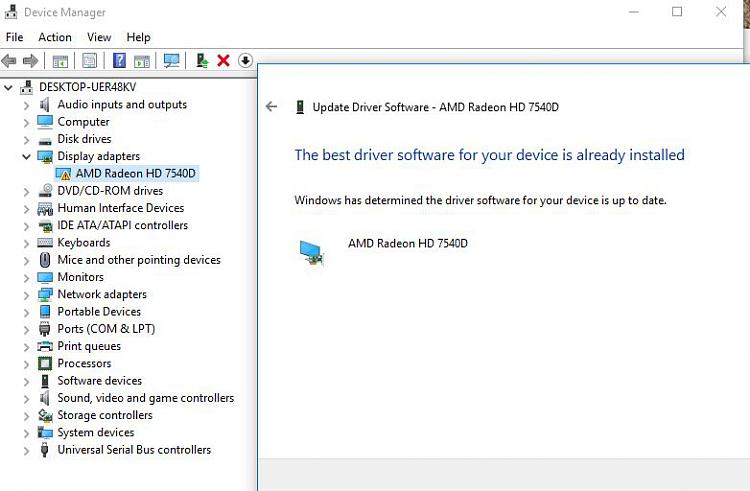Click the Back arrow toolbar button
The height and width of the screenshot is (491, 750).
[x=9, y=61]
